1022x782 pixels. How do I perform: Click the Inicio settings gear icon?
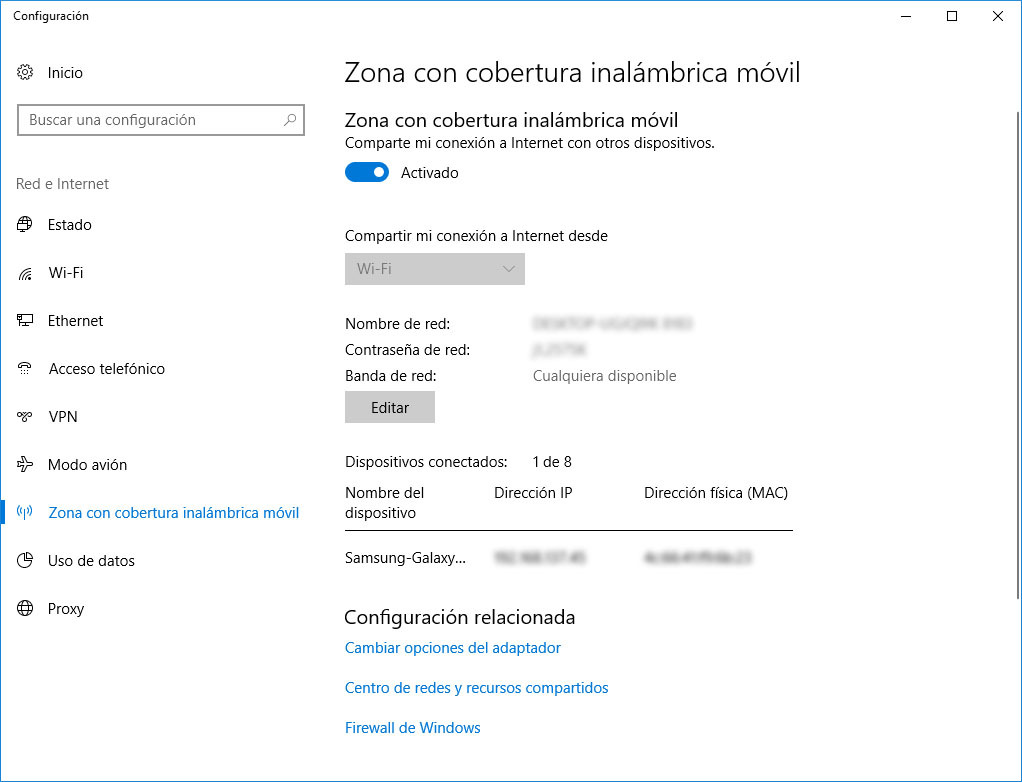pos(24,72)
